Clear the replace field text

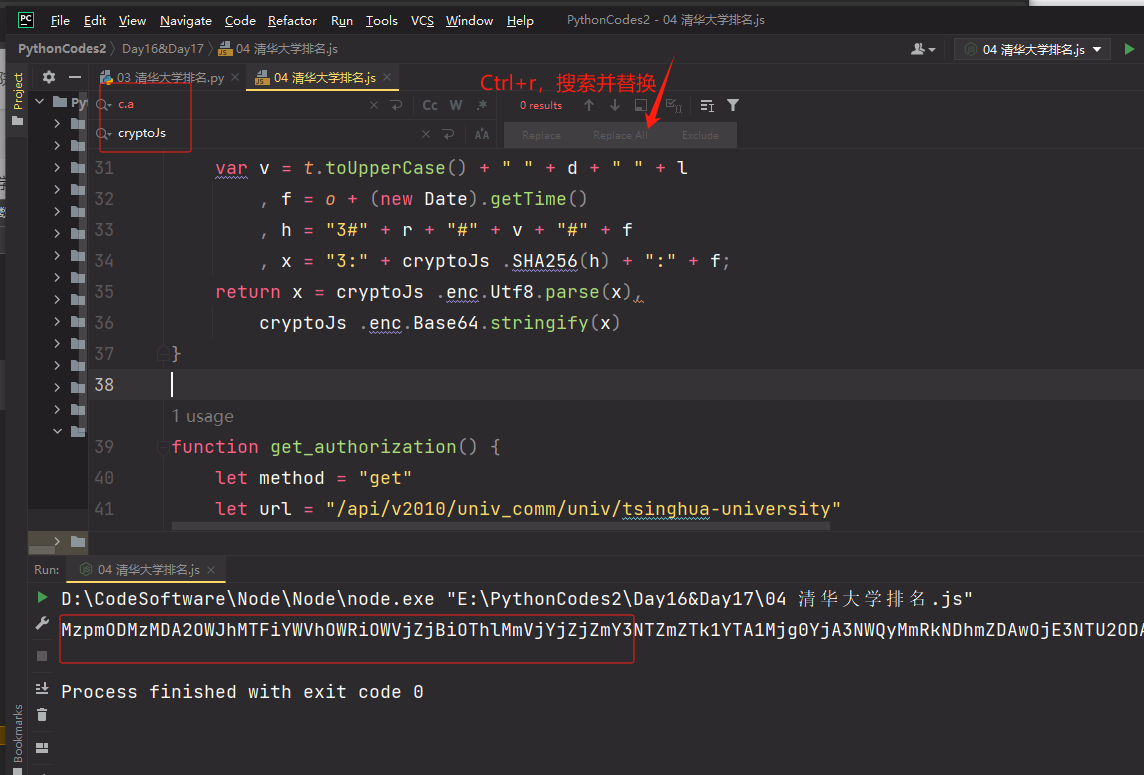point(426,134)
